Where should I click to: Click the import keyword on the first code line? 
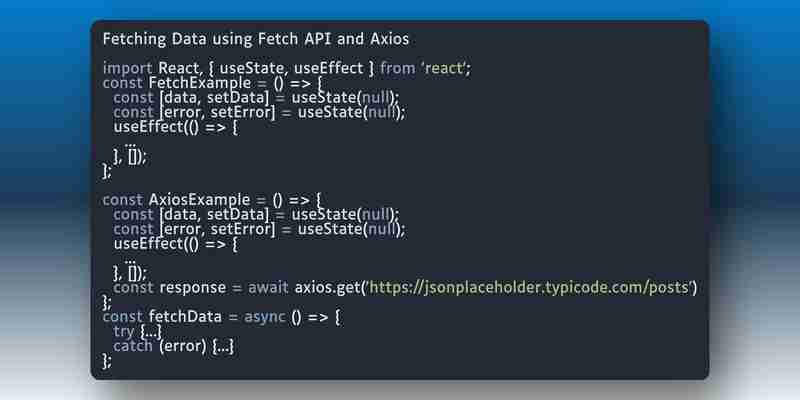128,68
